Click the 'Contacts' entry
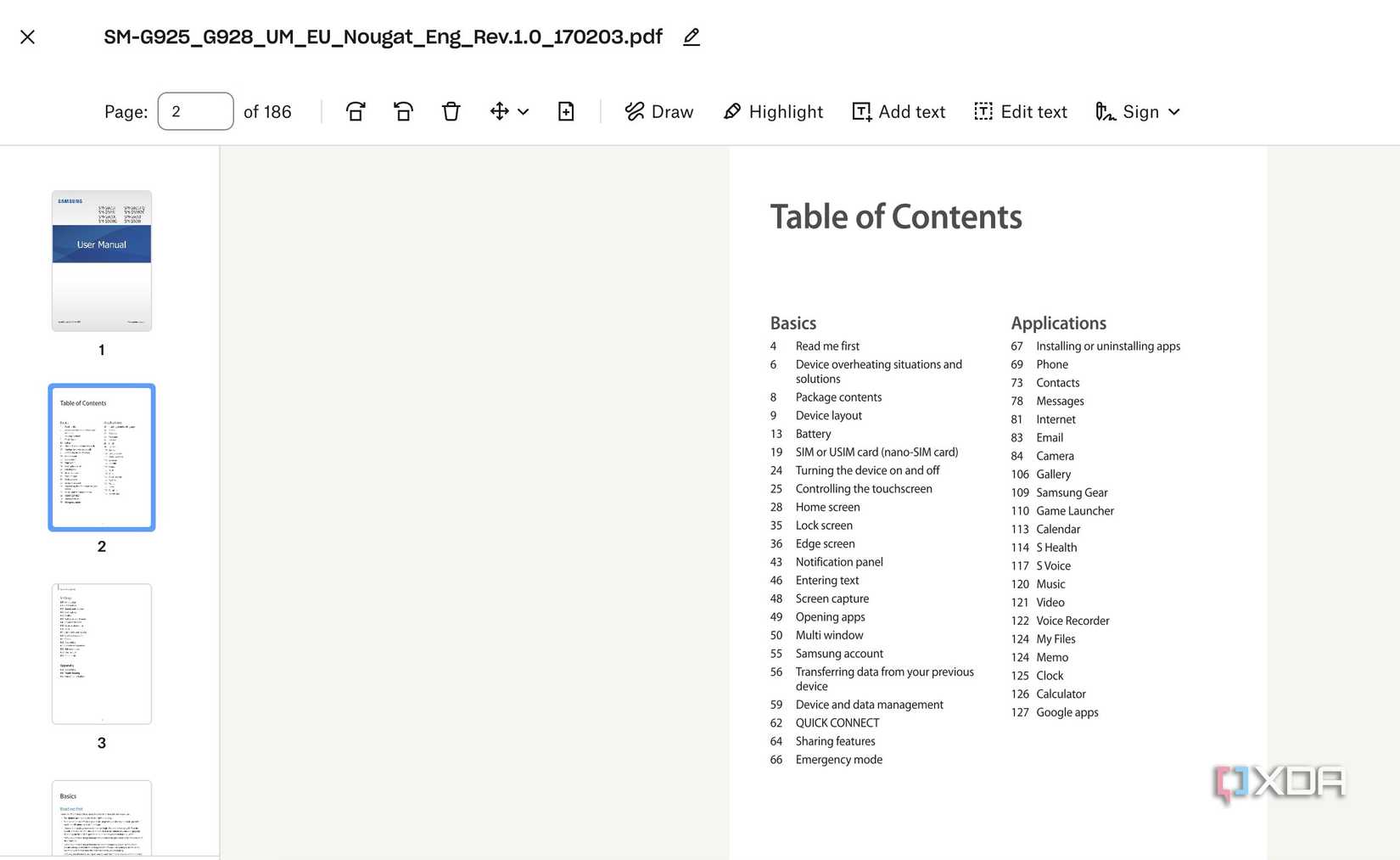Image resolution: width=1400 pixels, height=860 pixels. coord(1057,383)
